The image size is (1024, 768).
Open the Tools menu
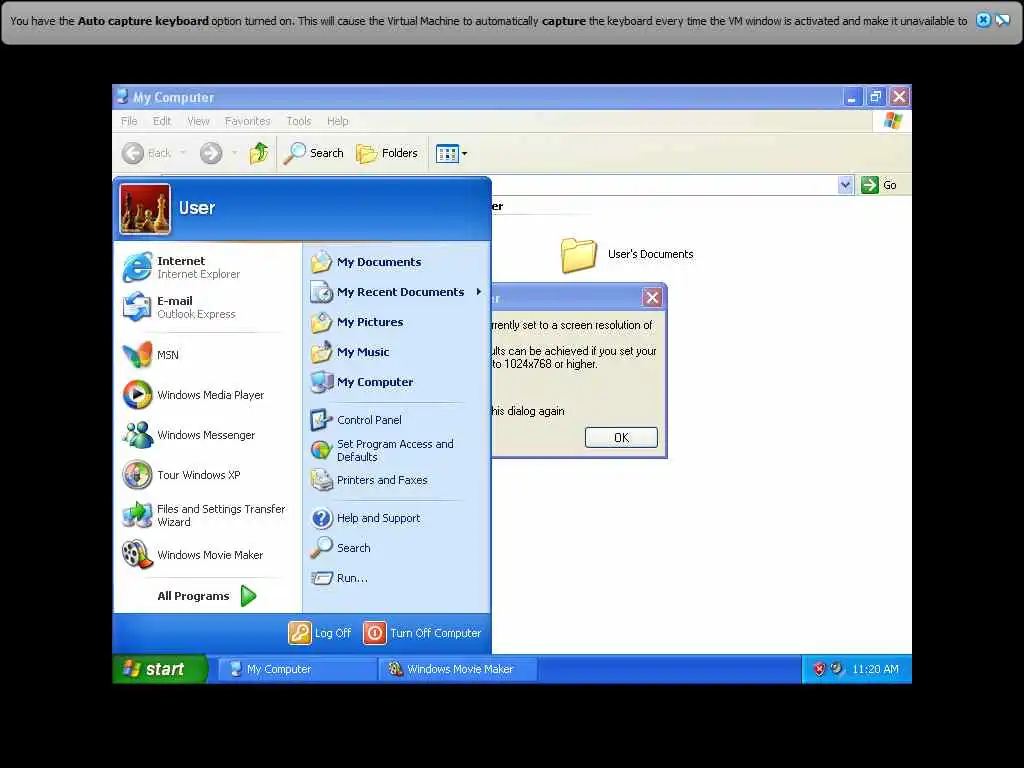click(298, 121)
